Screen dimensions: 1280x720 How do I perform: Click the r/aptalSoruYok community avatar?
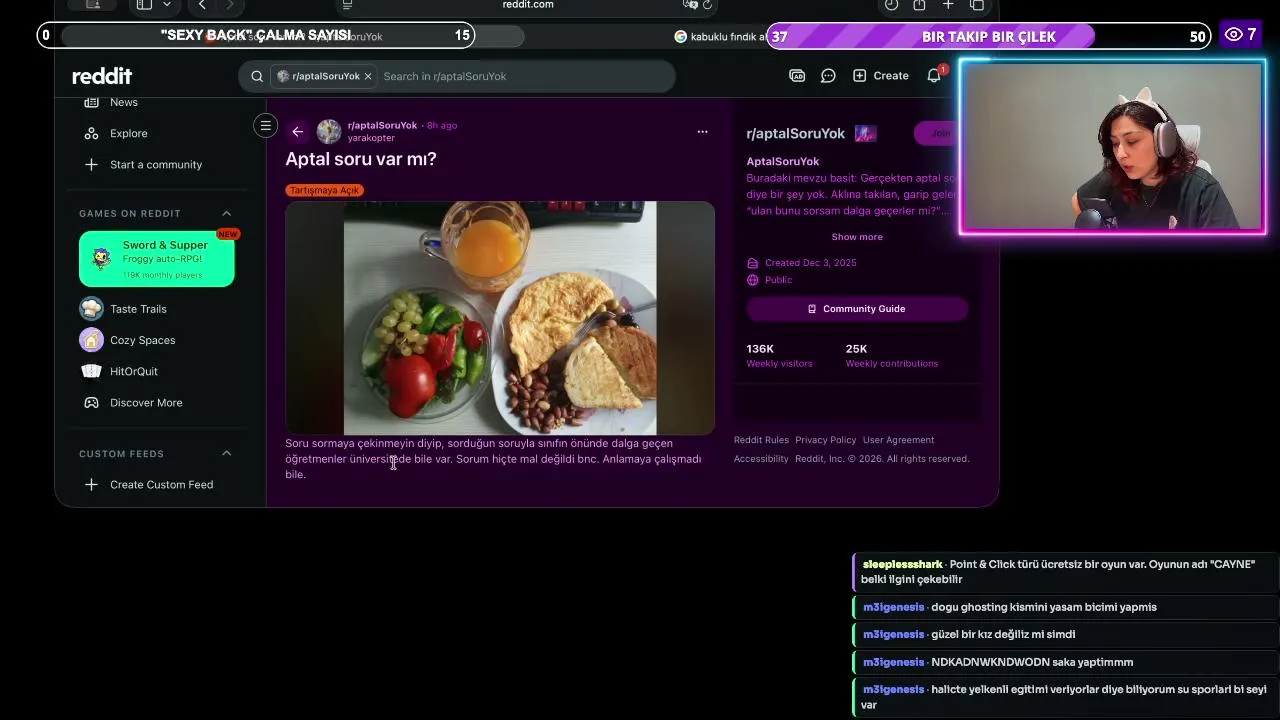pyautogui.click(x=329, y=131)
